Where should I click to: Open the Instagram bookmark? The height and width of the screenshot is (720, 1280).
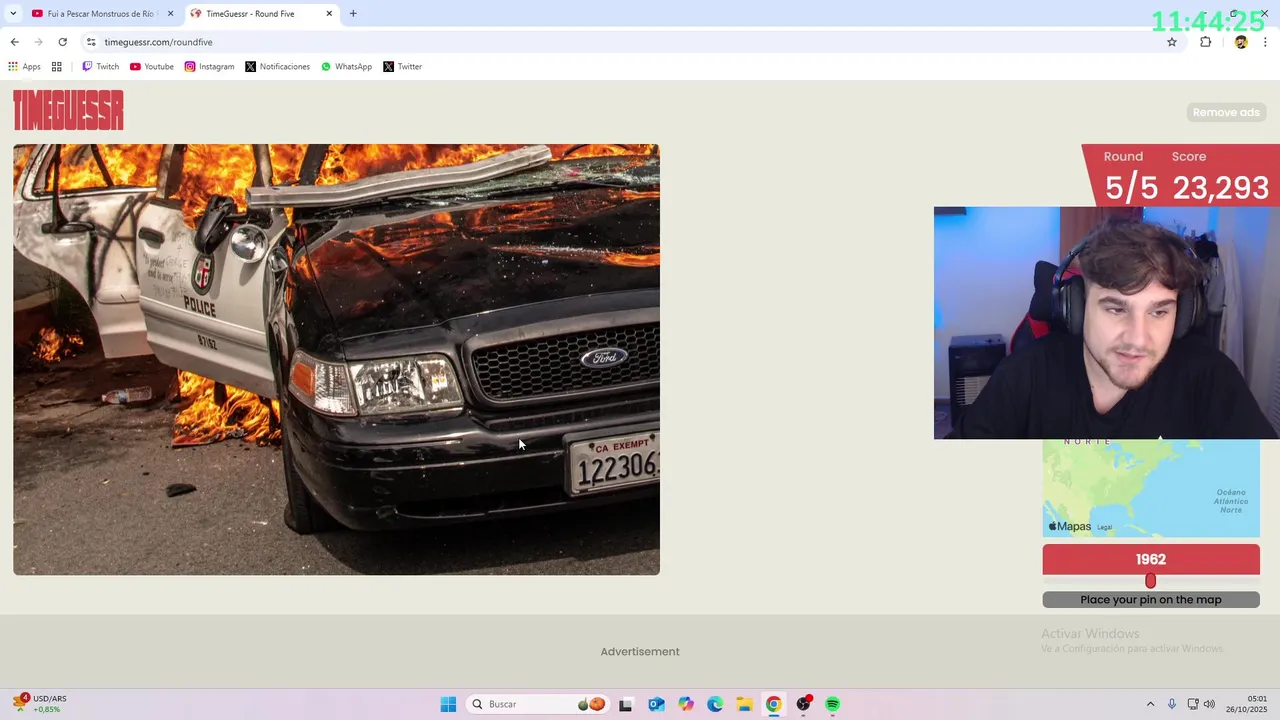(x=209, y=67)
